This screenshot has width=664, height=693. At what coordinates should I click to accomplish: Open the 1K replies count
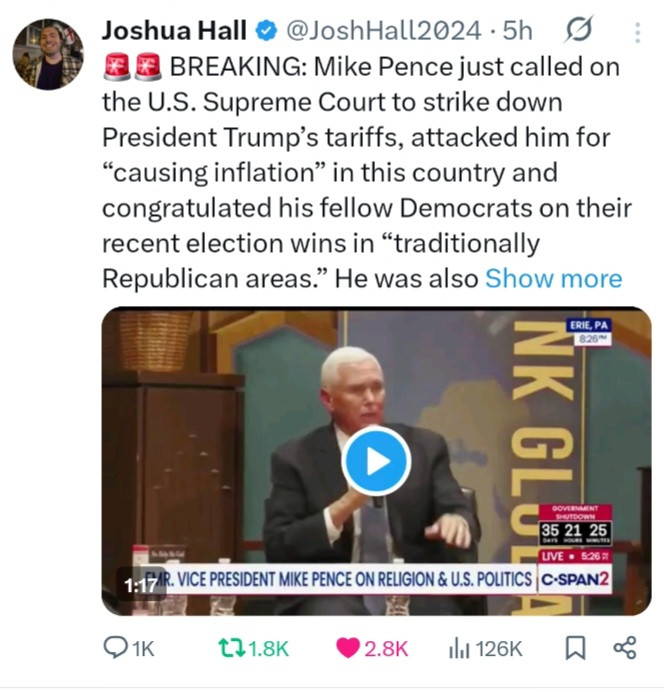144,649
